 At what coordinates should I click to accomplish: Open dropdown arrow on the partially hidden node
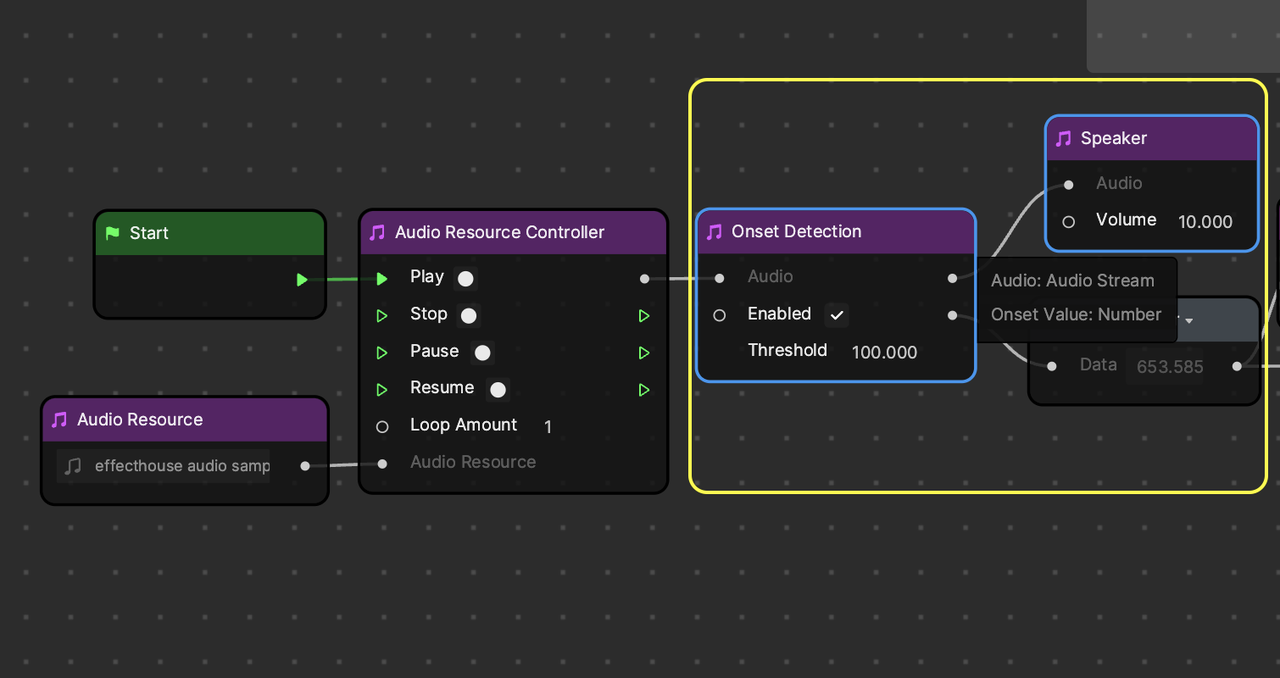[x=1189, y=321]
